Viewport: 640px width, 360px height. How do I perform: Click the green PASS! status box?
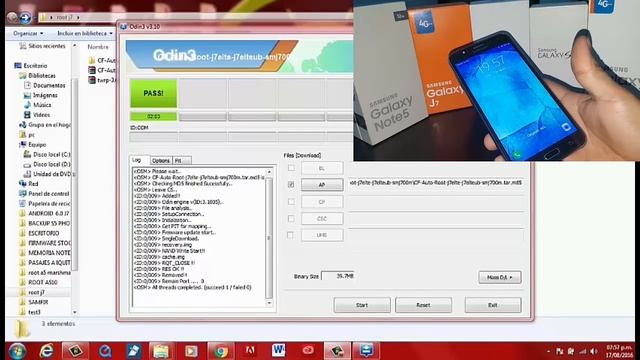point(153,93)
